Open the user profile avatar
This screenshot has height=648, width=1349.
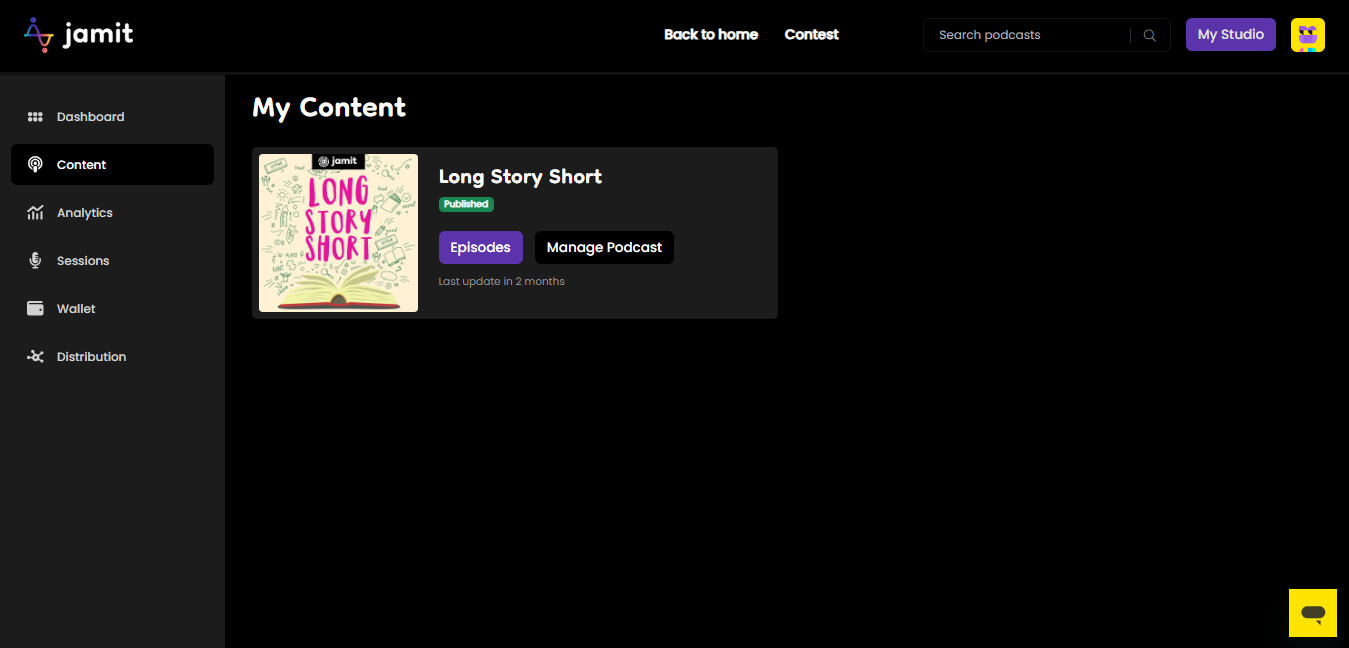tap(1308, 35)
